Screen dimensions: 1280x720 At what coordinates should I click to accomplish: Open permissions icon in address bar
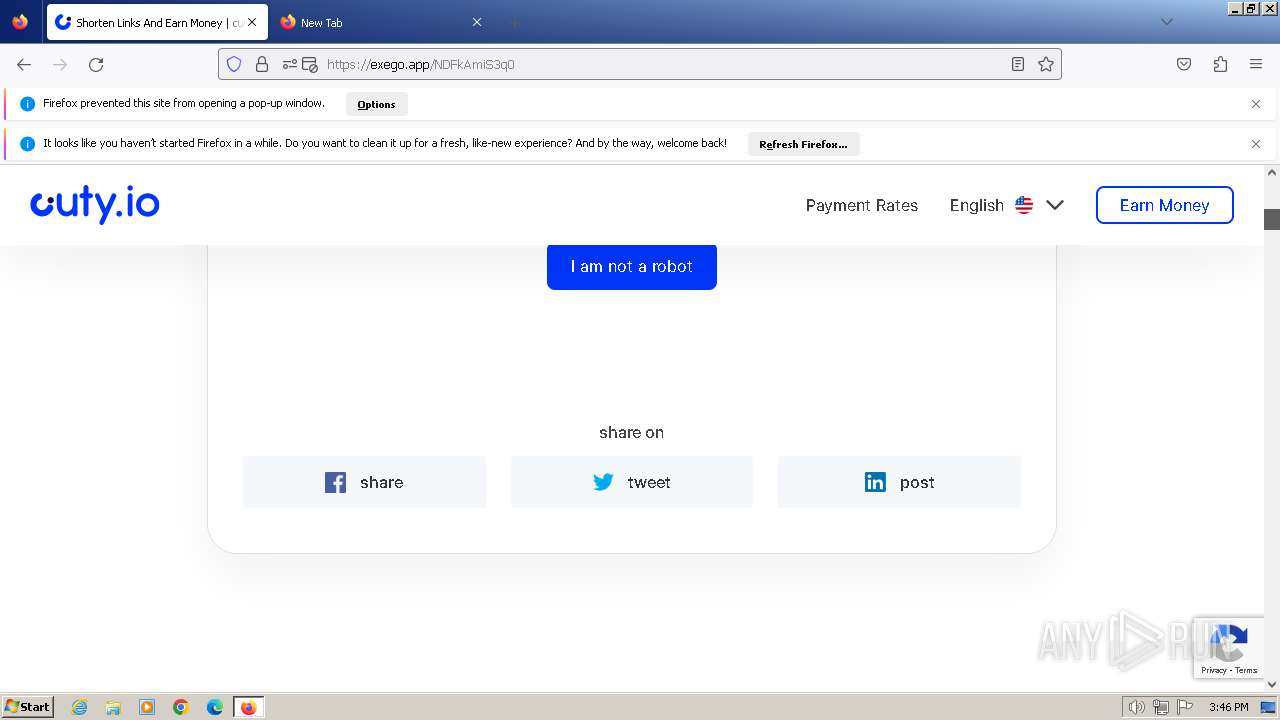pyautogui.click(x=290, y=64)
